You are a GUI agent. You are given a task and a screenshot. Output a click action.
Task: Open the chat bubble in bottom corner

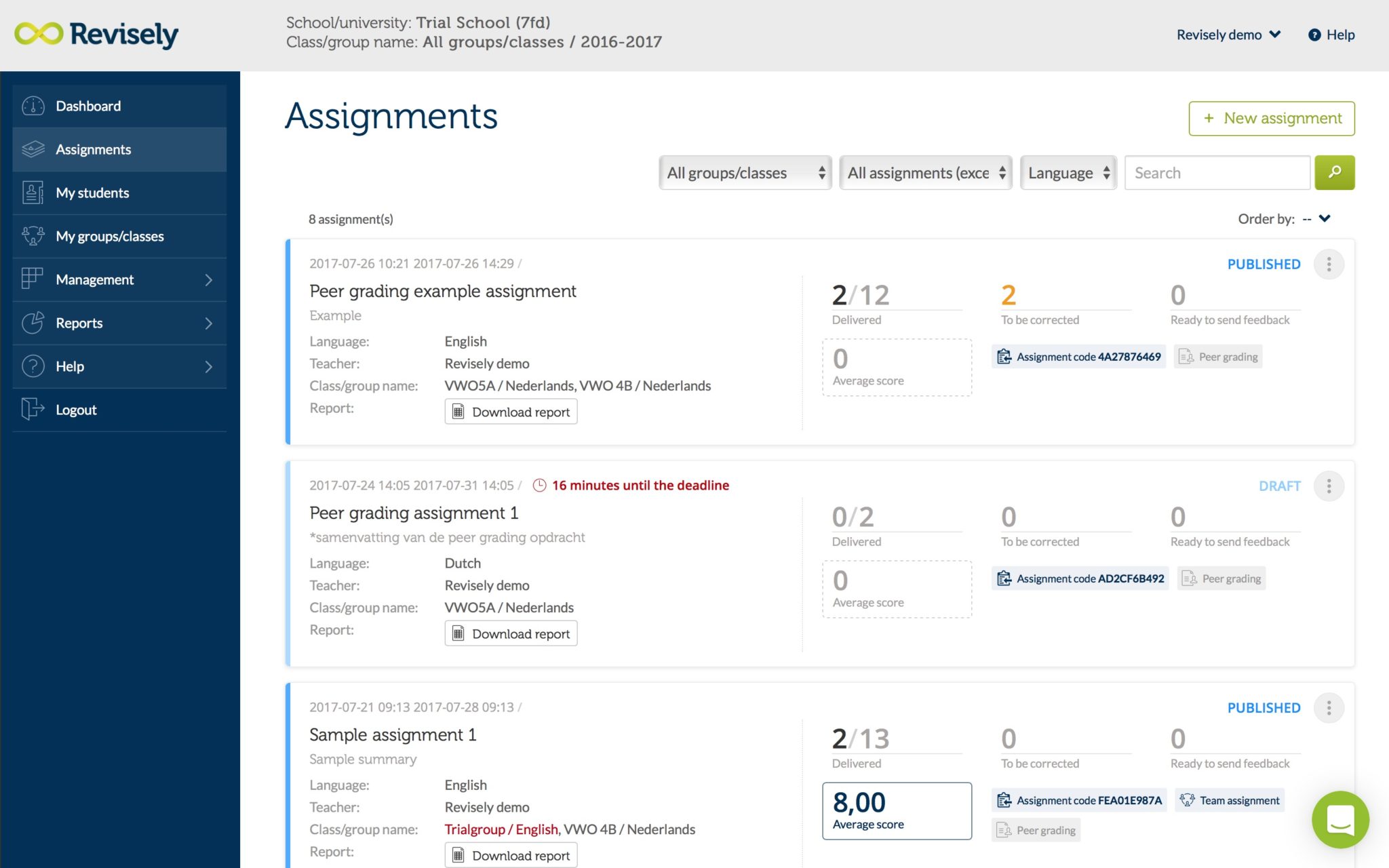point(1340,820)
